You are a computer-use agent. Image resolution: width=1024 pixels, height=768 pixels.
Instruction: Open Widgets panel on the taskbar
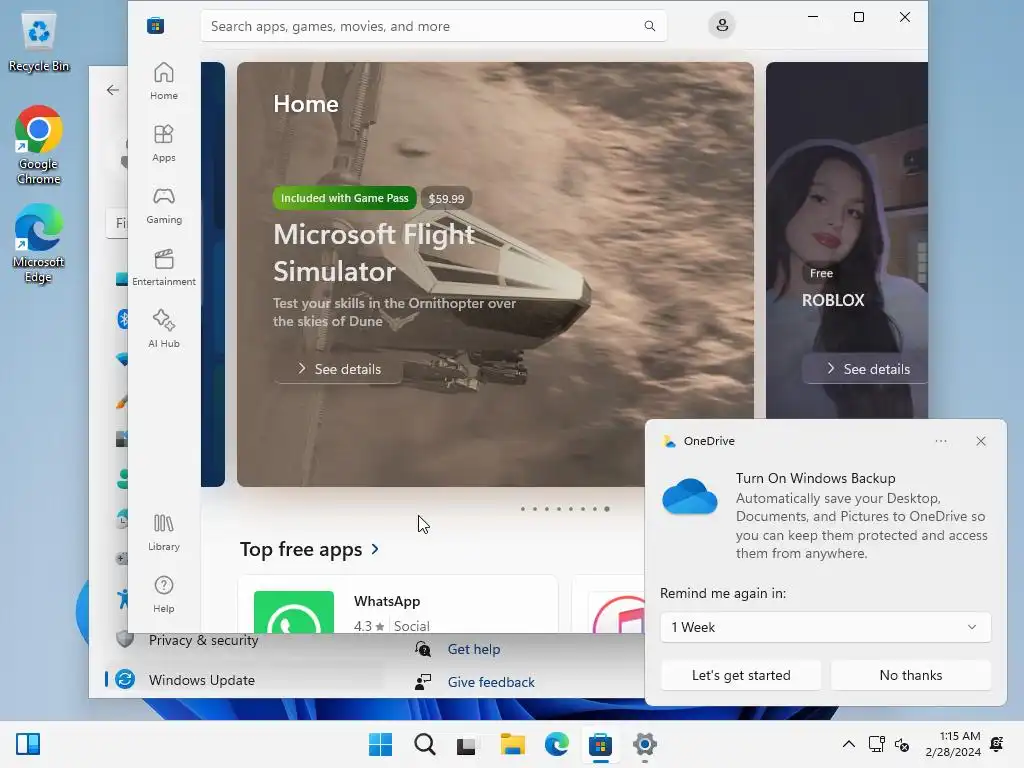[x=28, y=744]
